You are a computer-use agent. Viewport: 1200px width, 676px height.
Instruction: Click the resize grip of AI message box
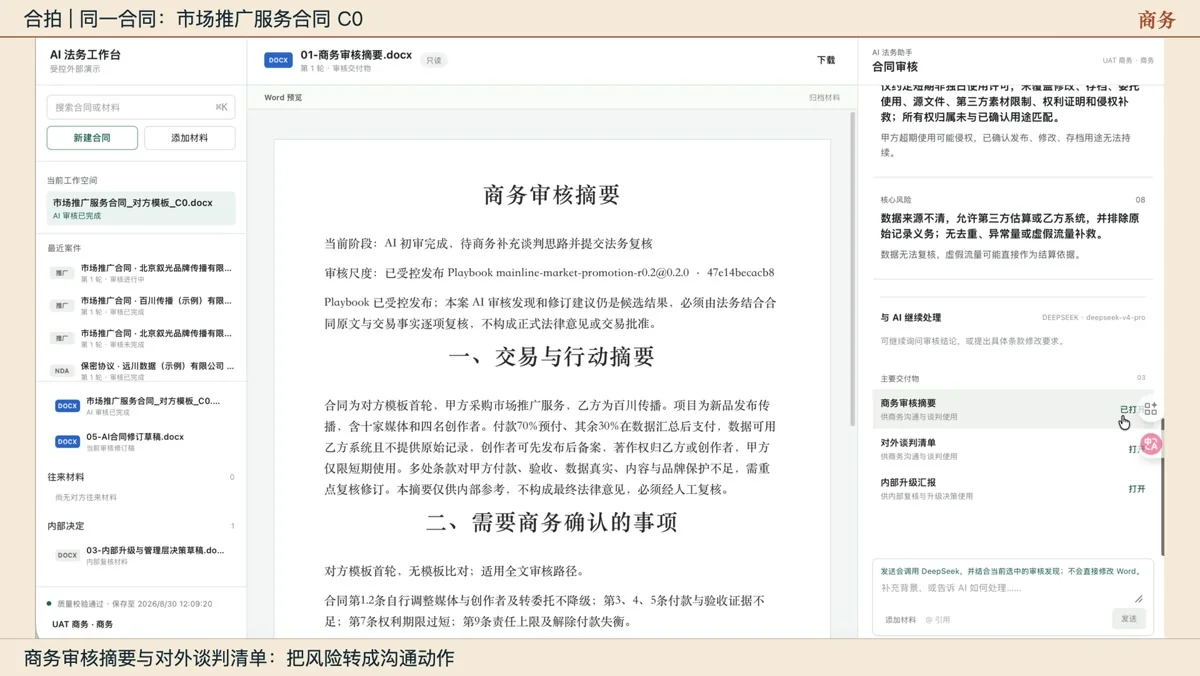[x=1139, y=599]
